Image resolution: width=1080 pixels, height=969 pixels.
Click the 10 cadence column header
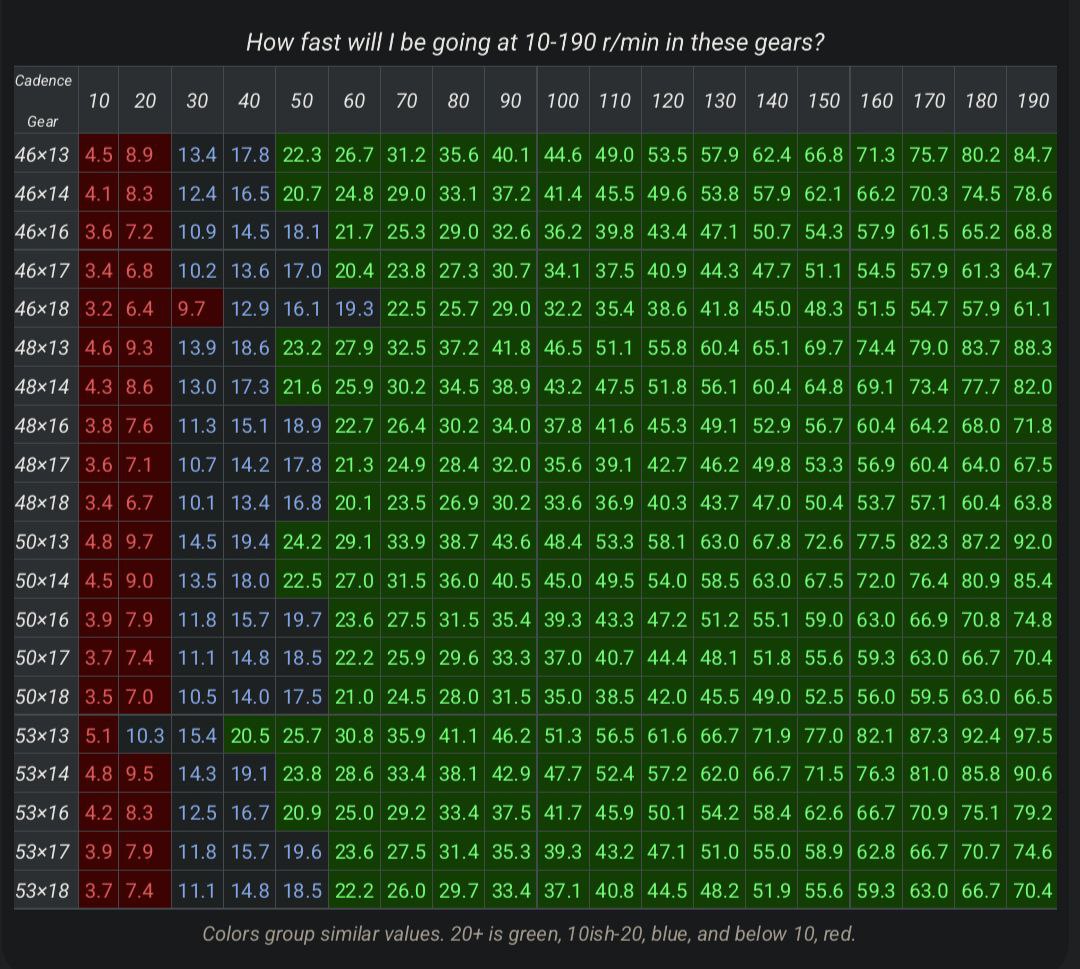(98, 101)
